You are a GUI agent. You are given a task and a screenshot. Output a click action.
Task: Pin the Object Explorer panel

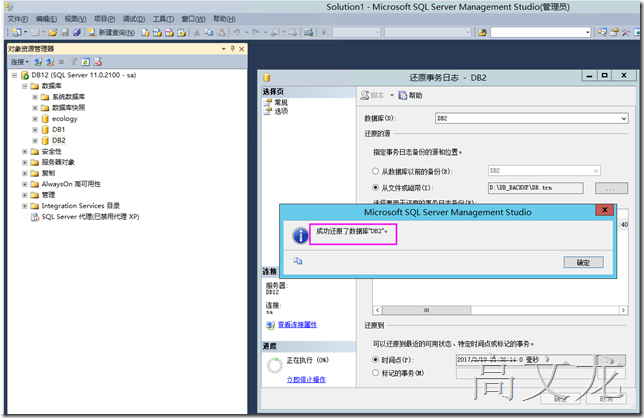232,48
